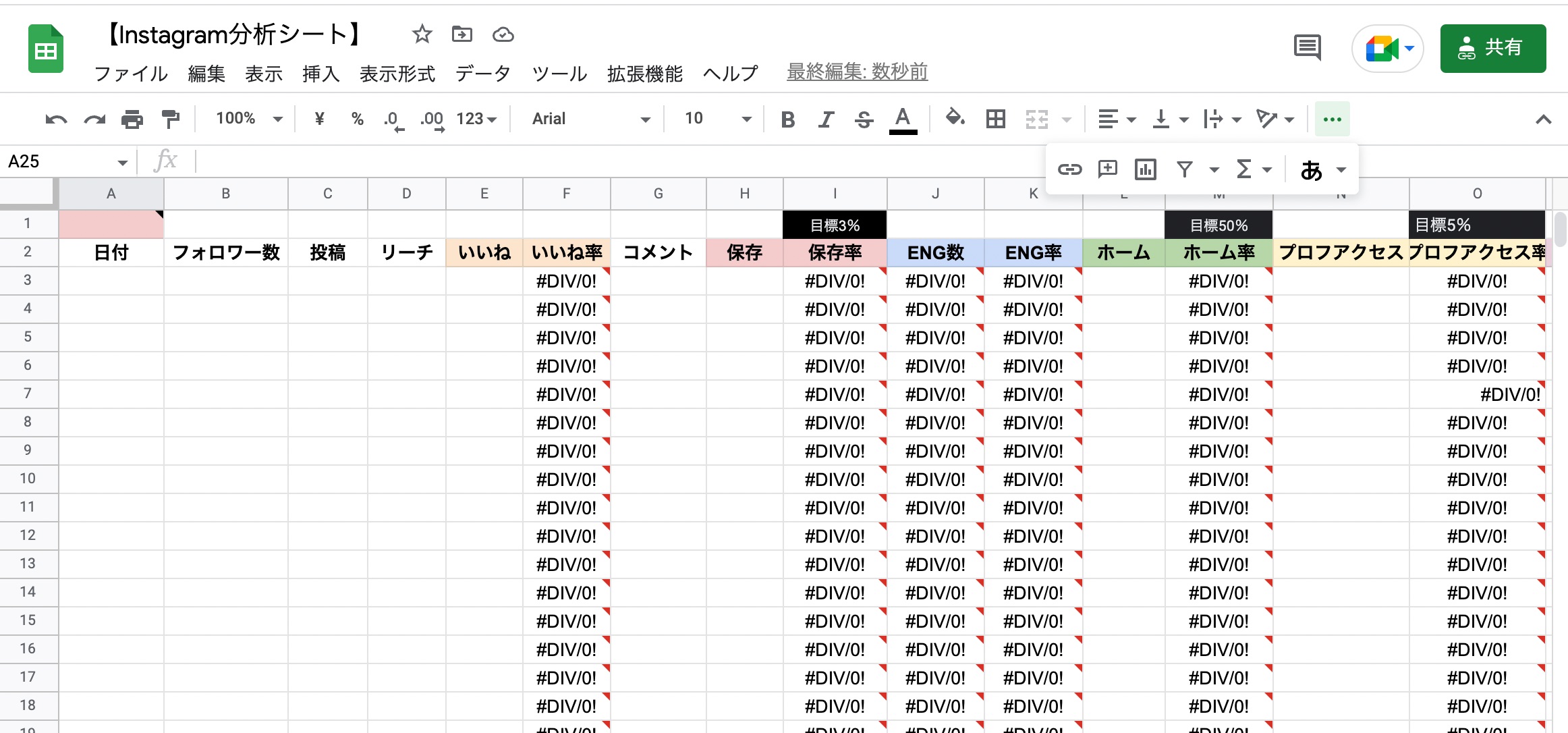Toggle bold formatting
Image resolution: width=1568 pixels, height=733 pixels.
pos(787,119)
